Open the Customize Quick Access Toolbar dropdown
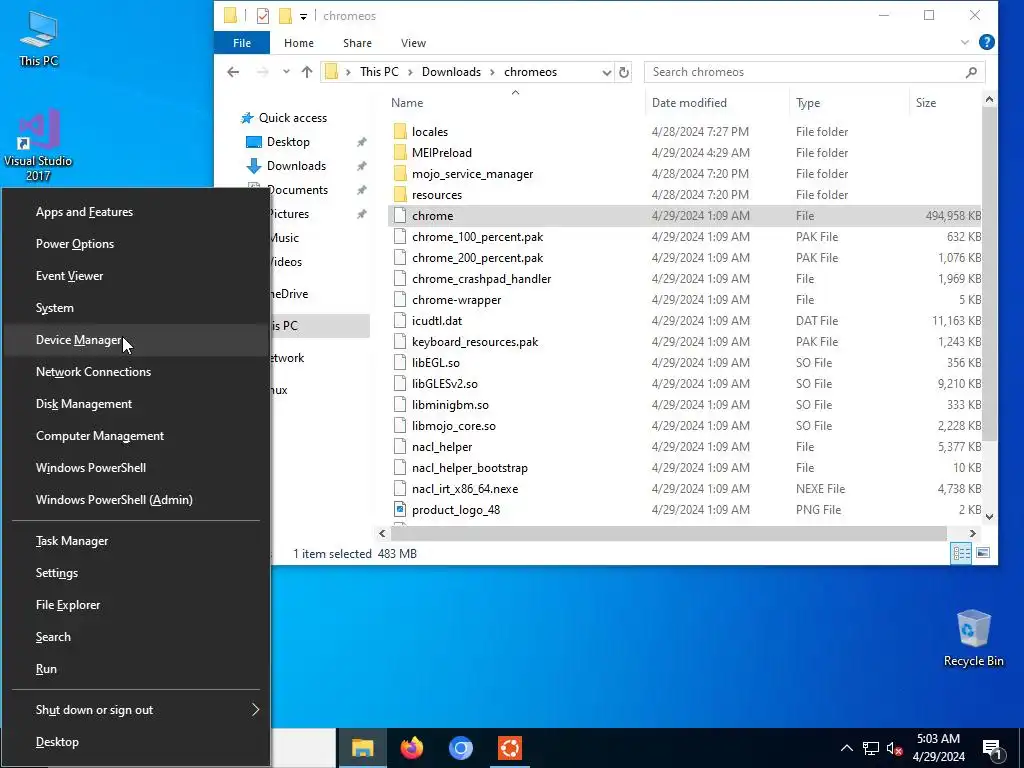This screenshot has width=1024, height=768. tap(303, 16)
